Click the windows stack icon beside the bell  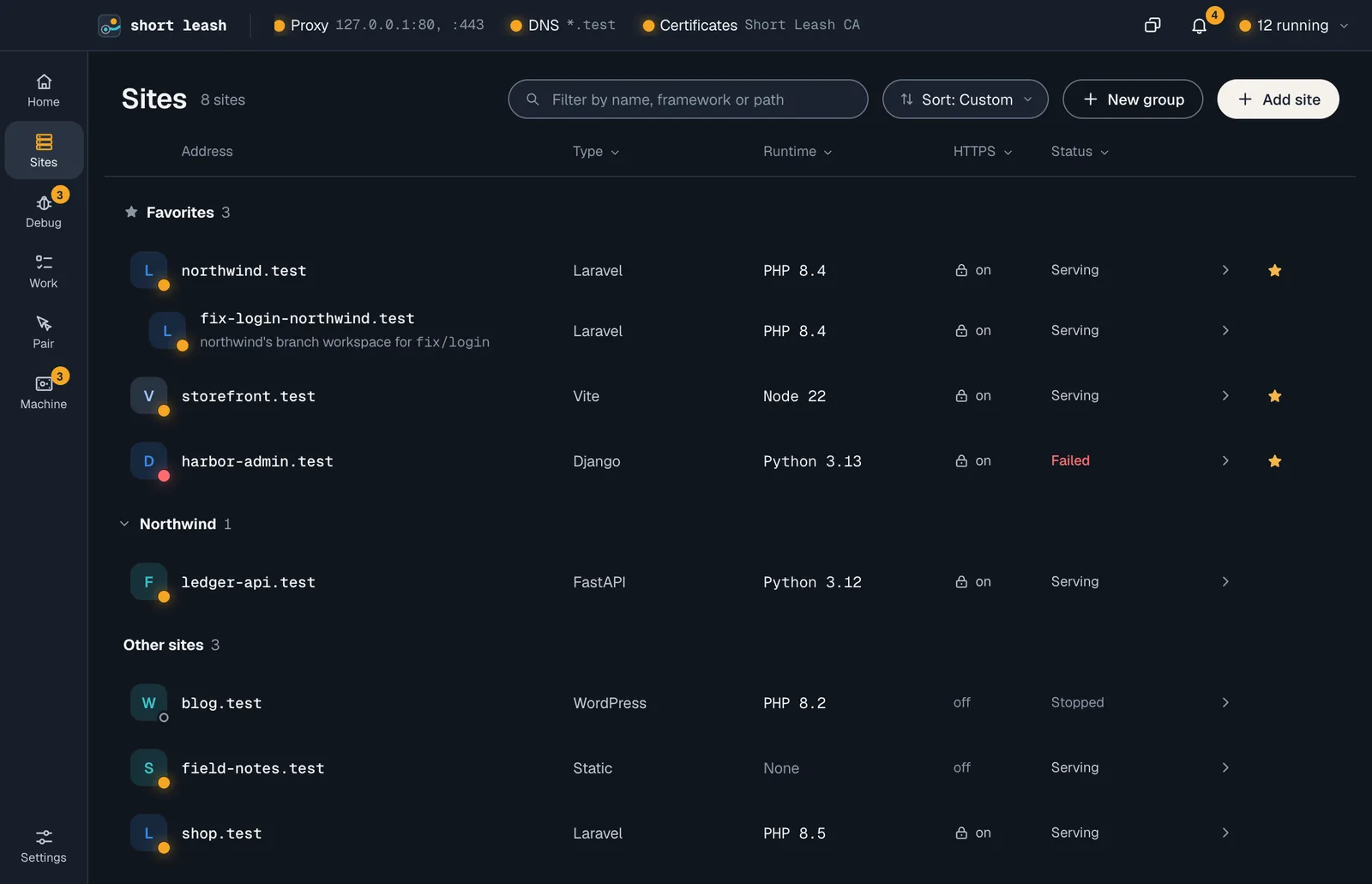(1152, 26)
